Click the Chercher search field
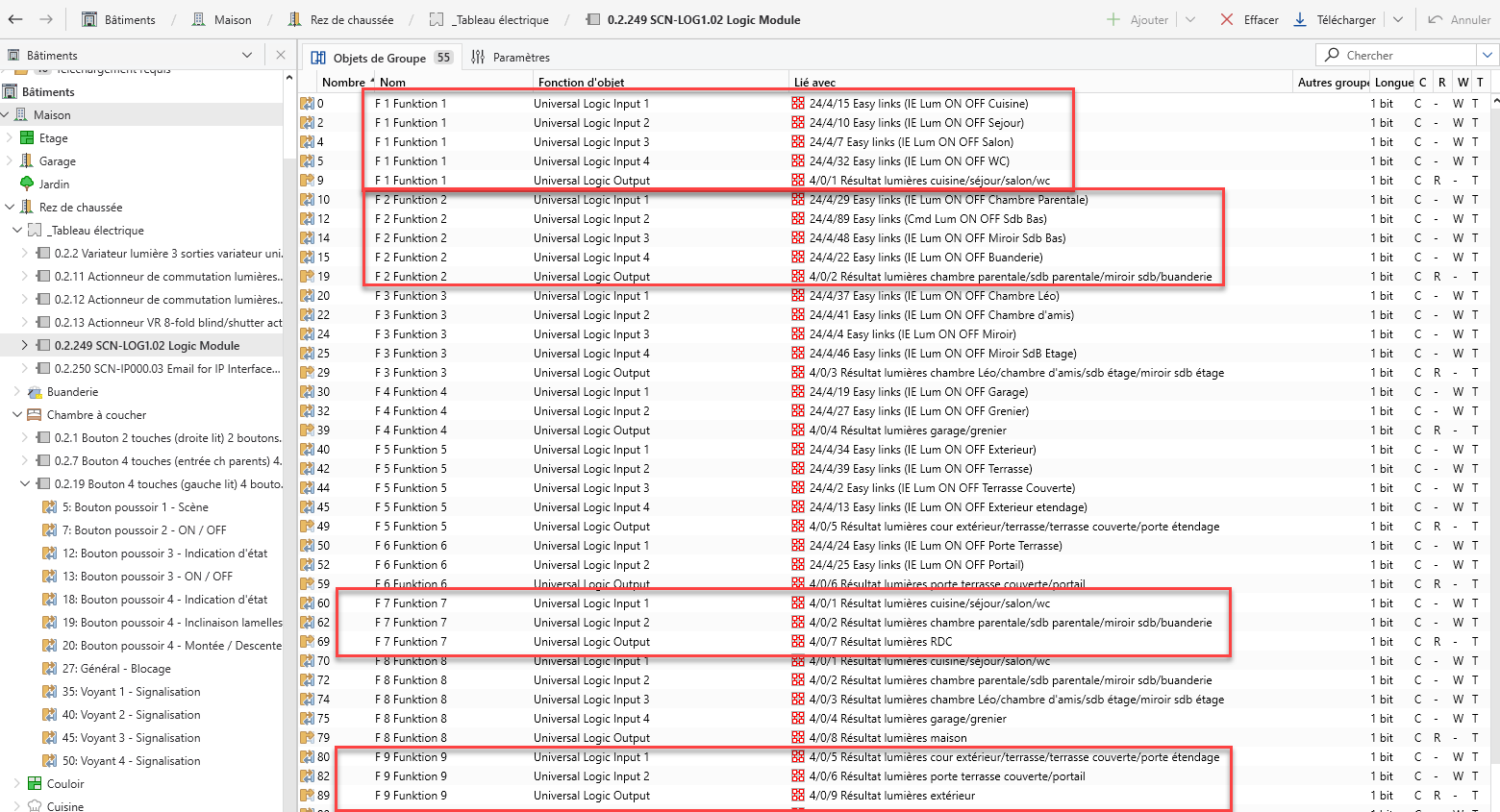The height and width of the screenshot is (812, 1500). [x=1397, y=55]
